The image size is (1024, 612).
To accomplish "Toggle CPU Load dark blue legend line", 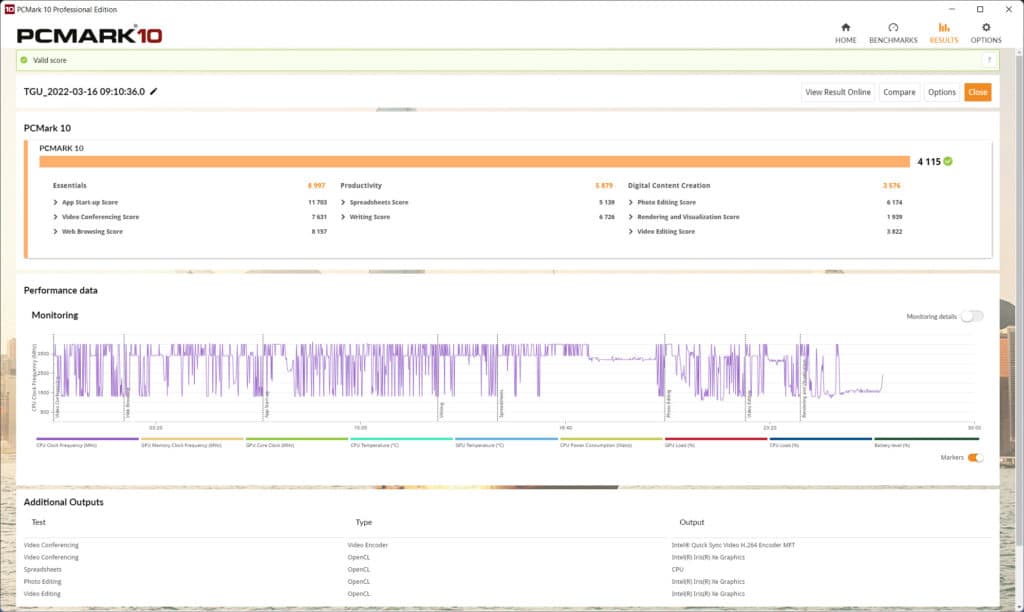I will pyautogui.click(x=820, y=439).
